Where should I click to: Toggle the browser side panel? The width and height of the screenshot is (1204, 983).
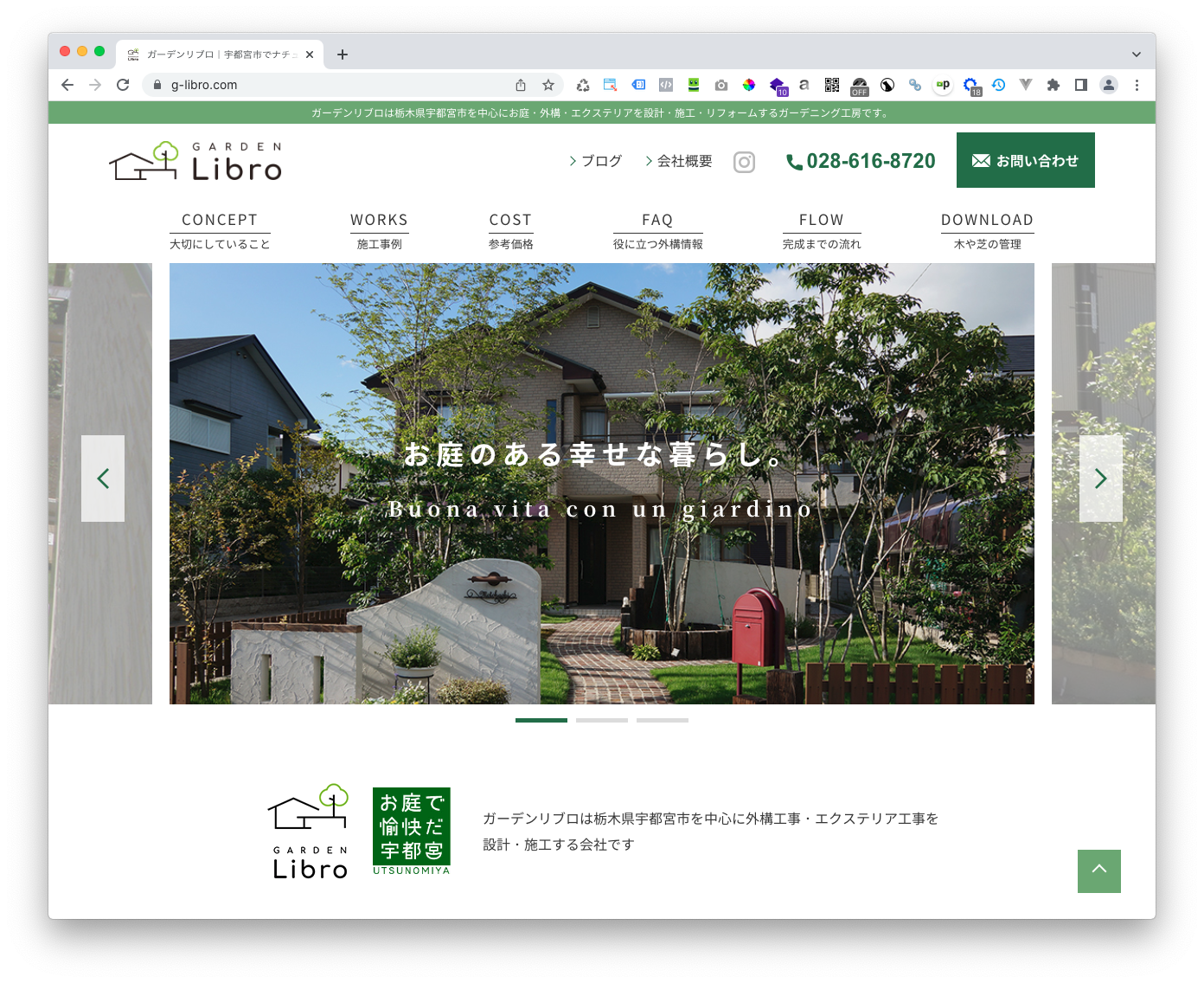tap(1080, 85)
